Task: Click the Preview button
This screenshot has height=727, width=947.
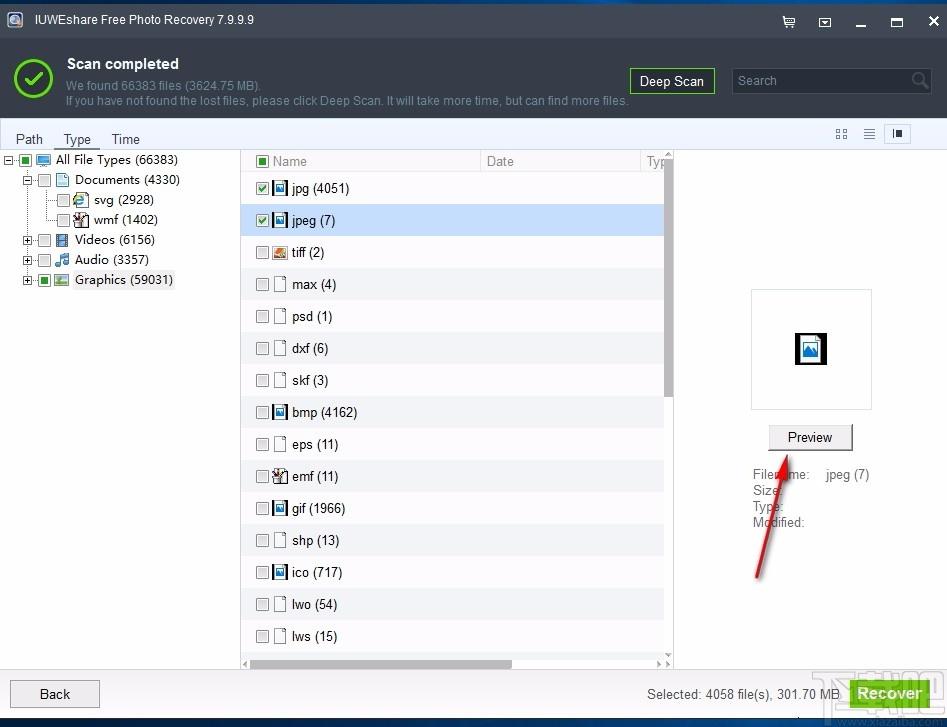Action: tap(810, 437)
